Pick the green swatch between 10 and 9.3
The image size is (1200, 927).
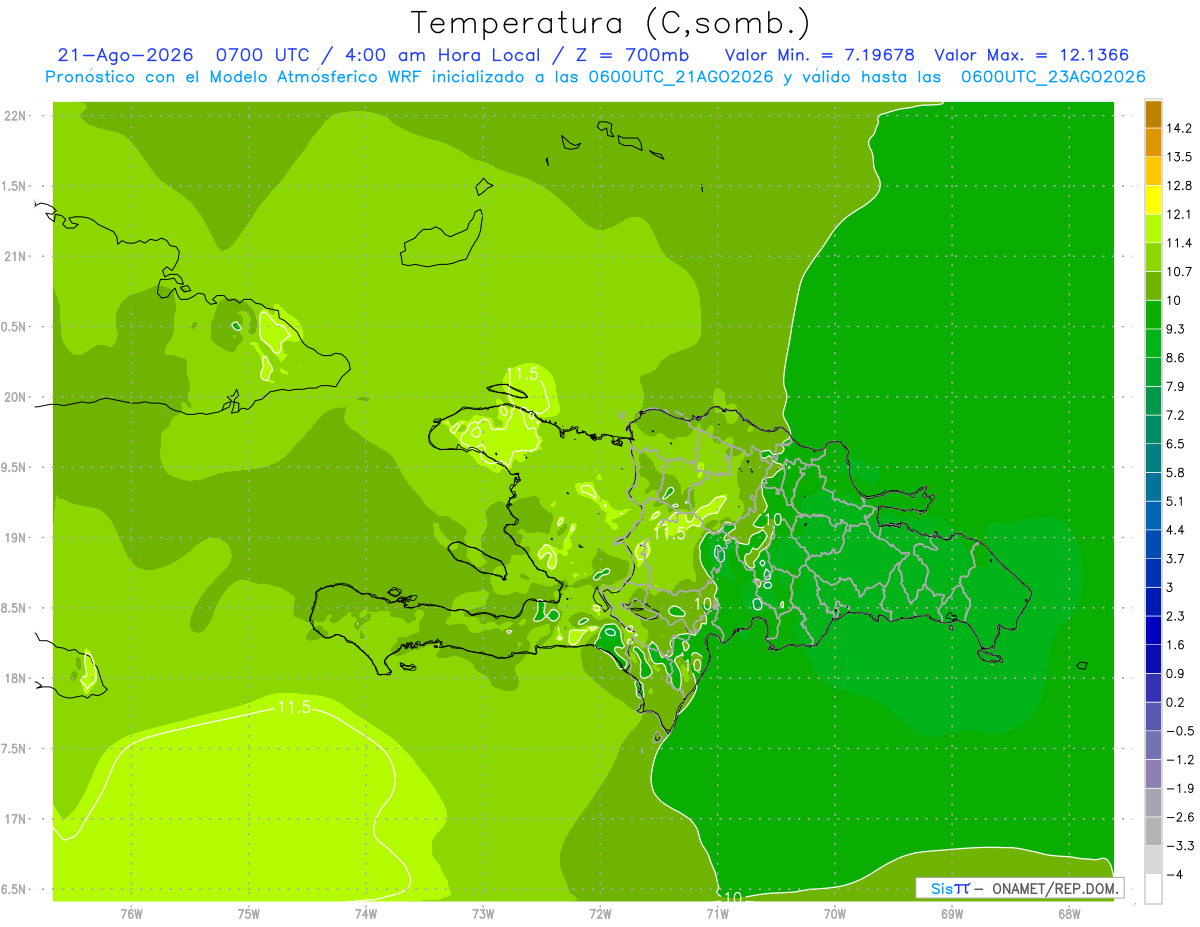1153,315
